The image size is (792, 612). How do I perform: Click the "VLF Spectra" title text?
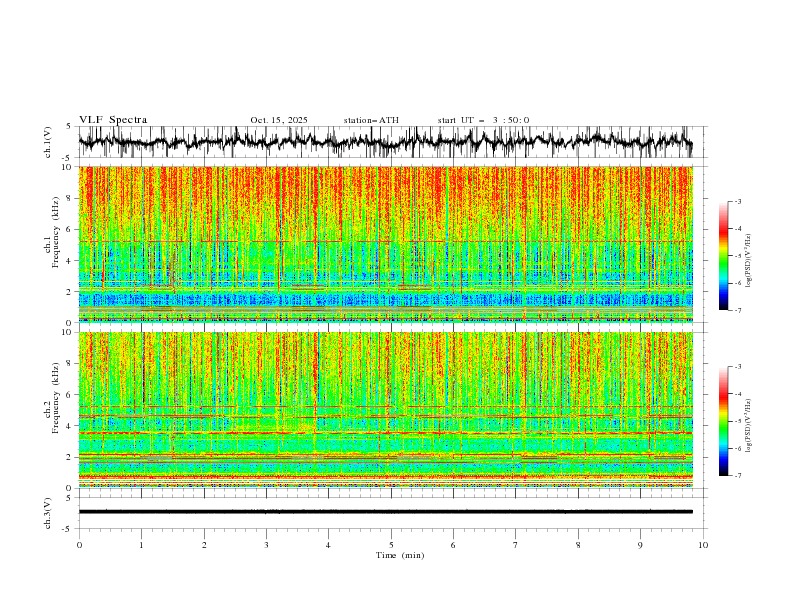113,120
